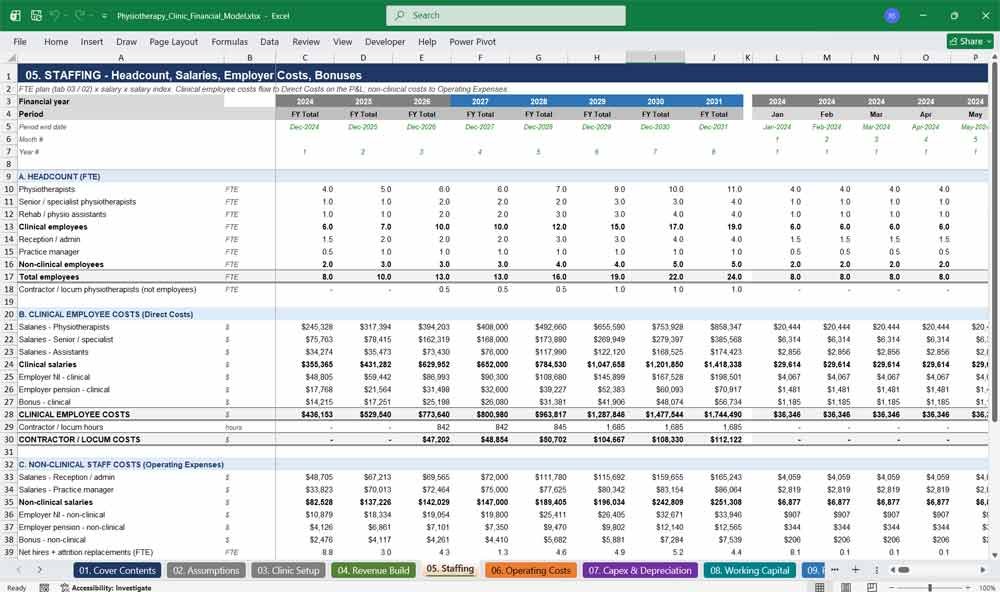
Task: Click the Search box in title bar
Action: (505, 15)
